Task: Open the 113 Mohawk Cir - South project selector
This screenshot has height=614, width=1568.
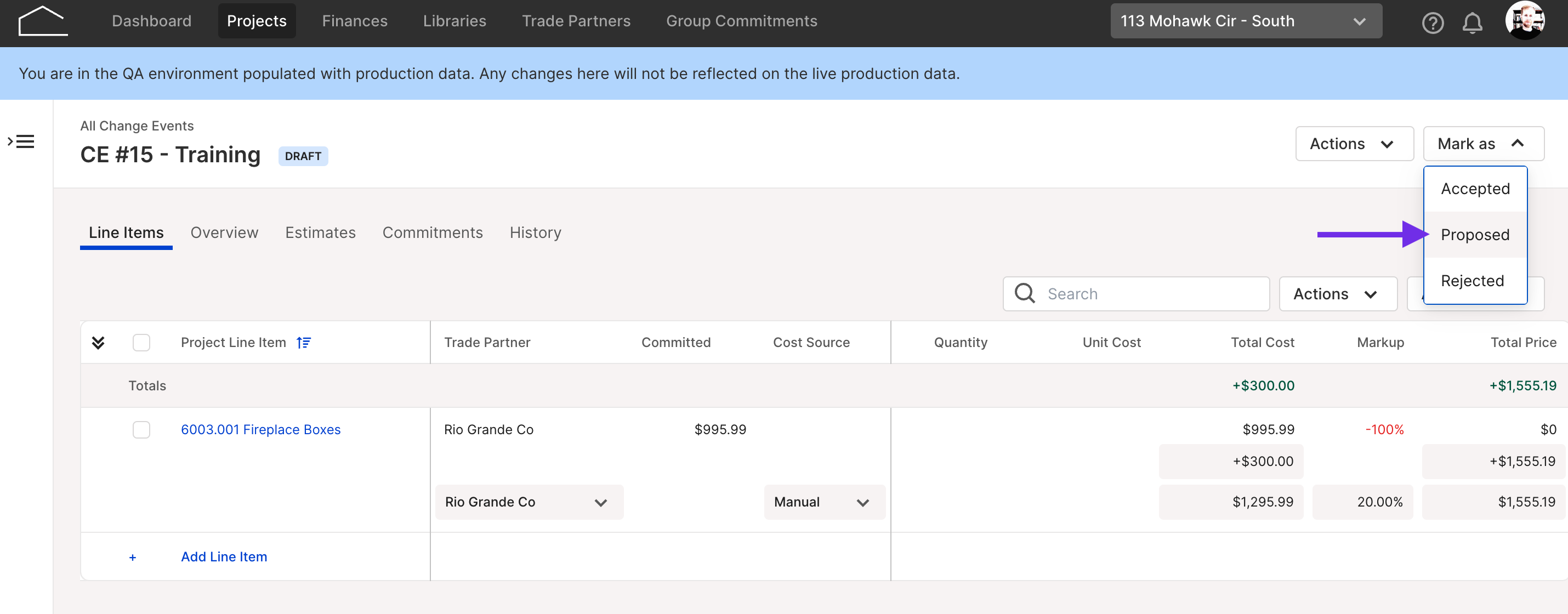Action: [x=1246, y=21]
